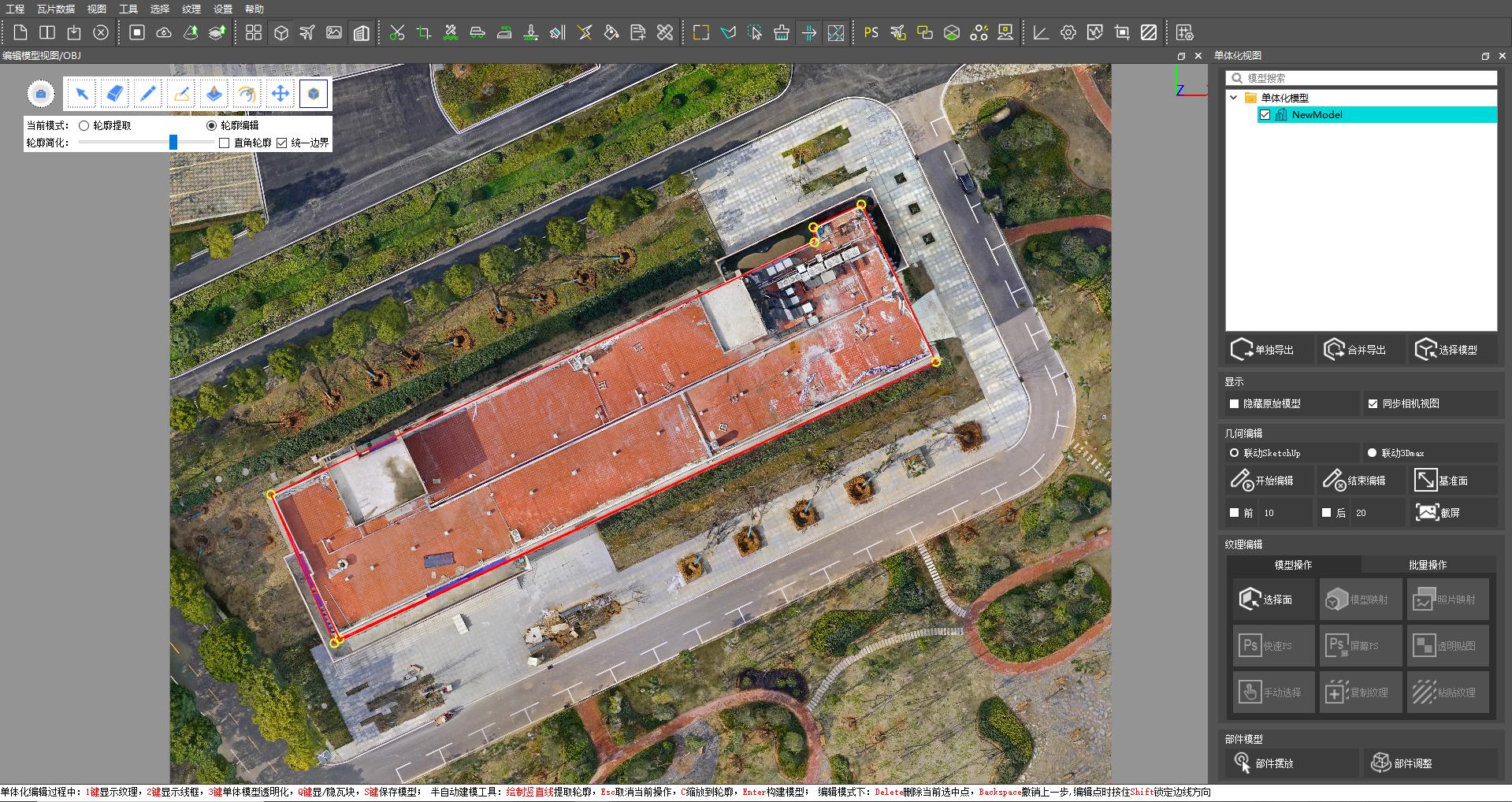Click the 部件摆放 button

(1292, 763)
